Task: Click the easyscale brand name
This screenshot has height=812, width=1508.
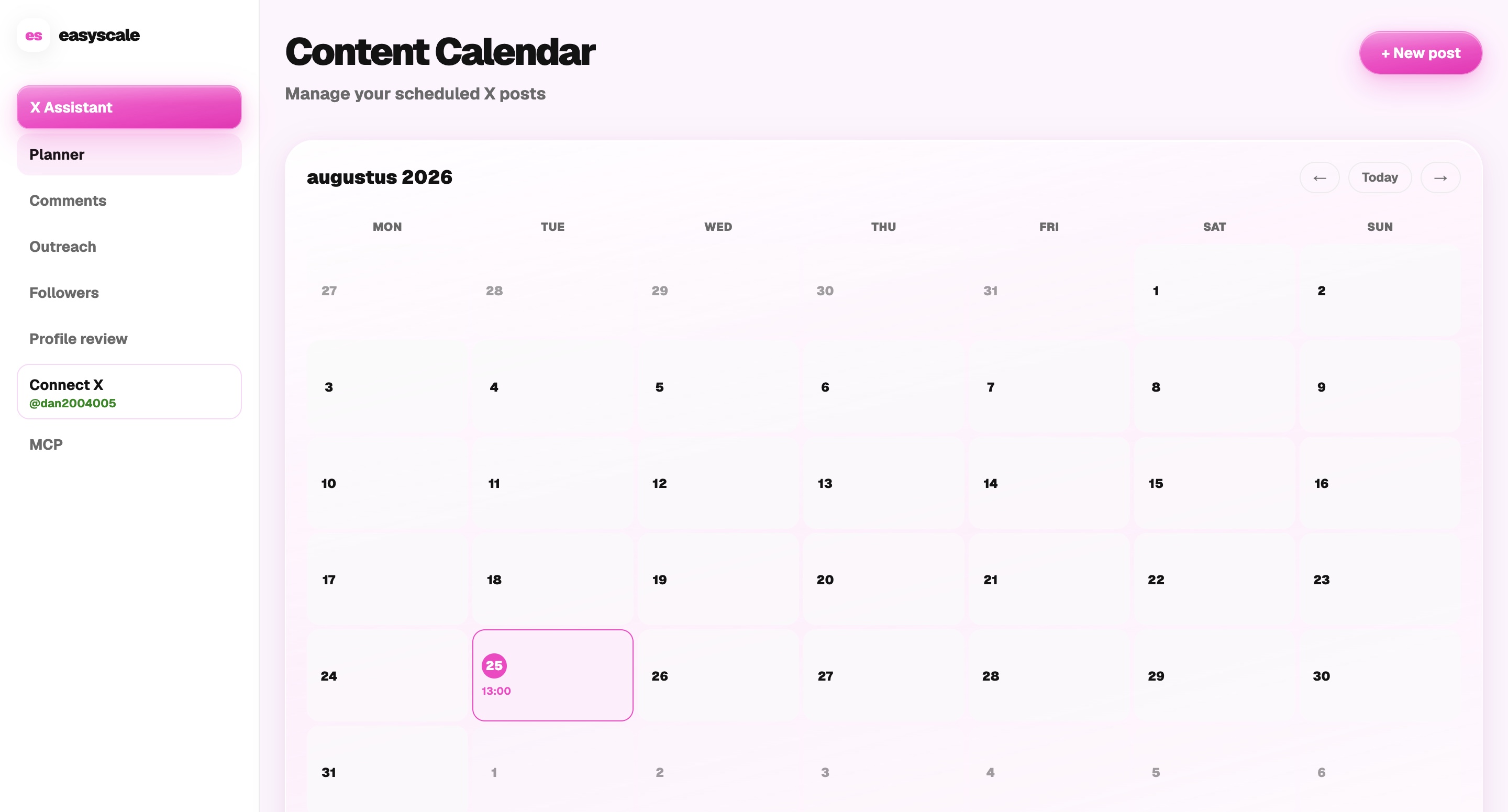Action: click(99, 35)
